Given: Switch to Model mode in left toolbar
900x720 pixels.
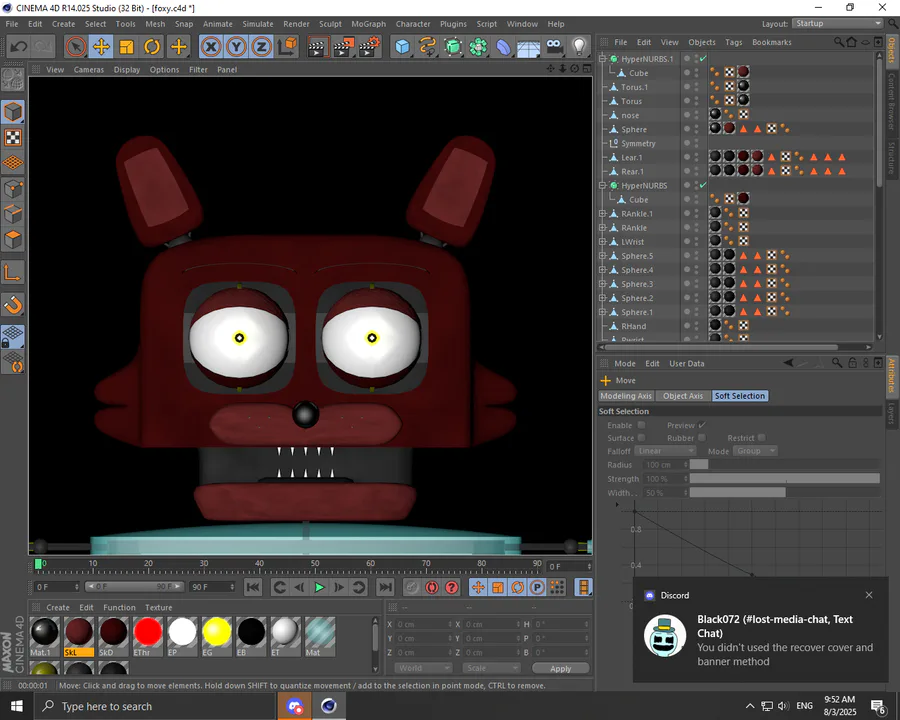Looking at the screenshot, I should pos(13,112).
